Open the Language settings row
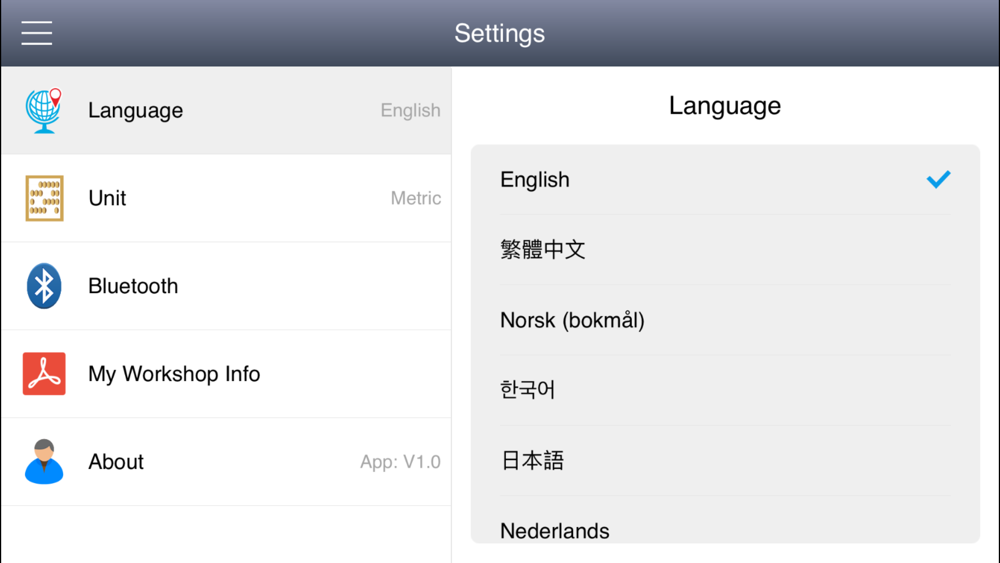Viewport: 1000px width, 563px height. (226, 110)
